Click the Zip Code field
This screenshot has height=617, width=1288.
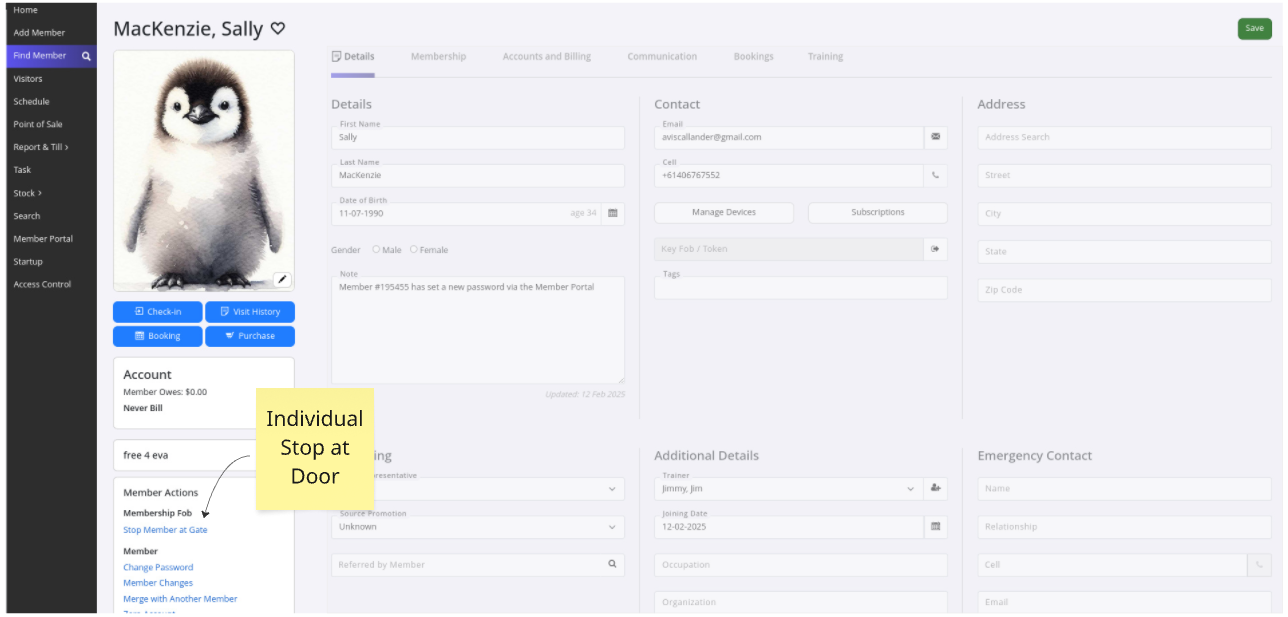[x=1125, y=290]
